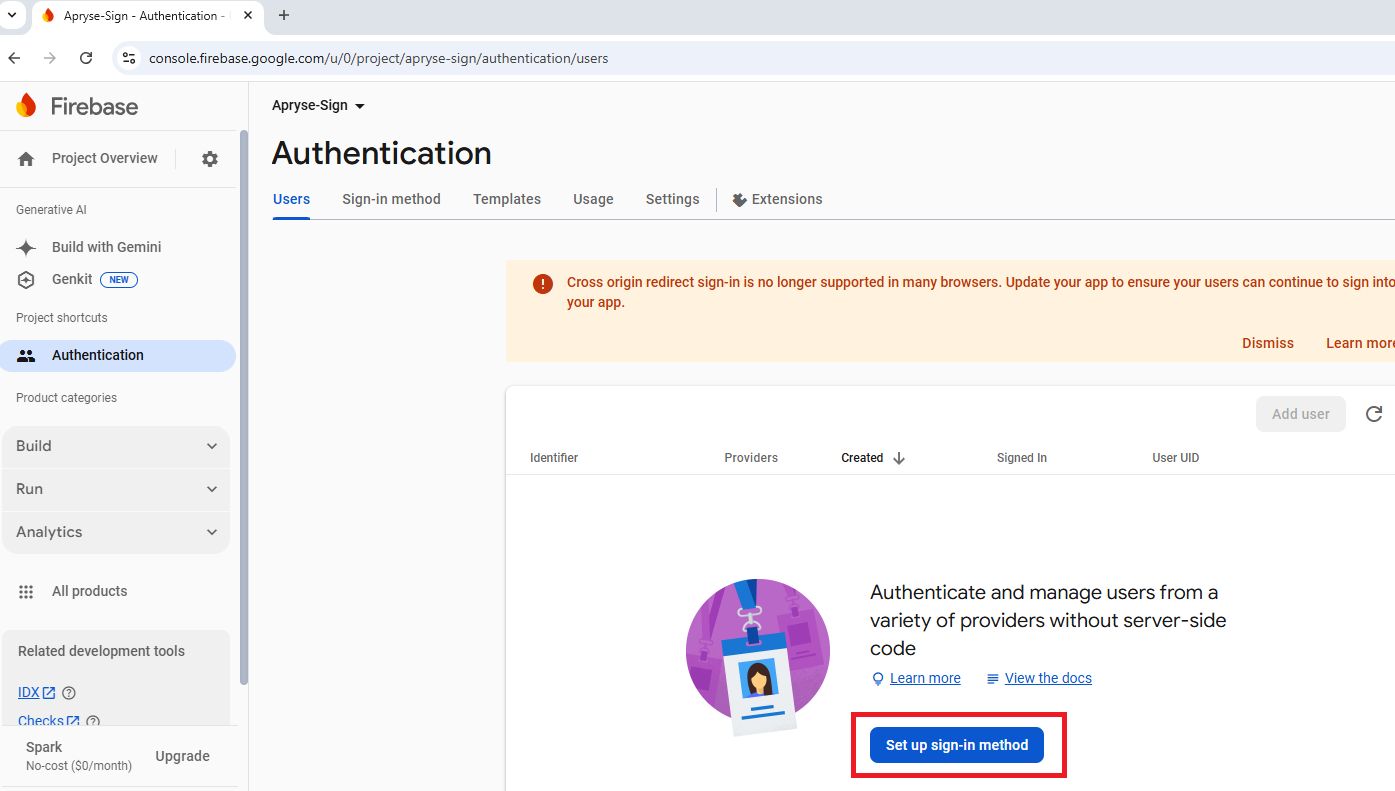
Task: Click the Identifier column header
Action: point(554,458)
